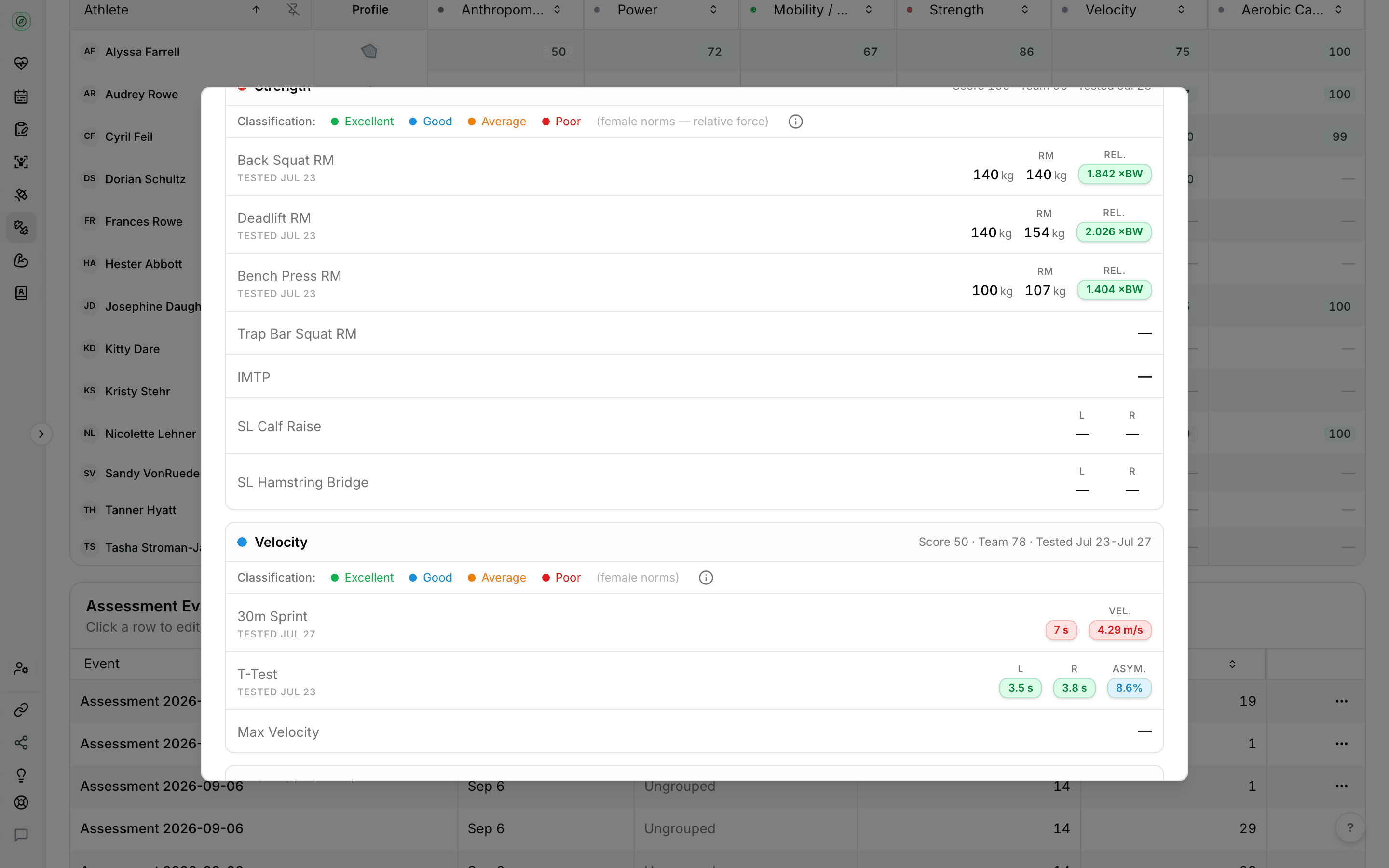The height and width of the screenshot is (868, 1389).
Task: Click the T-Test left 3.5 s badge
Action: pos(1021,688)
